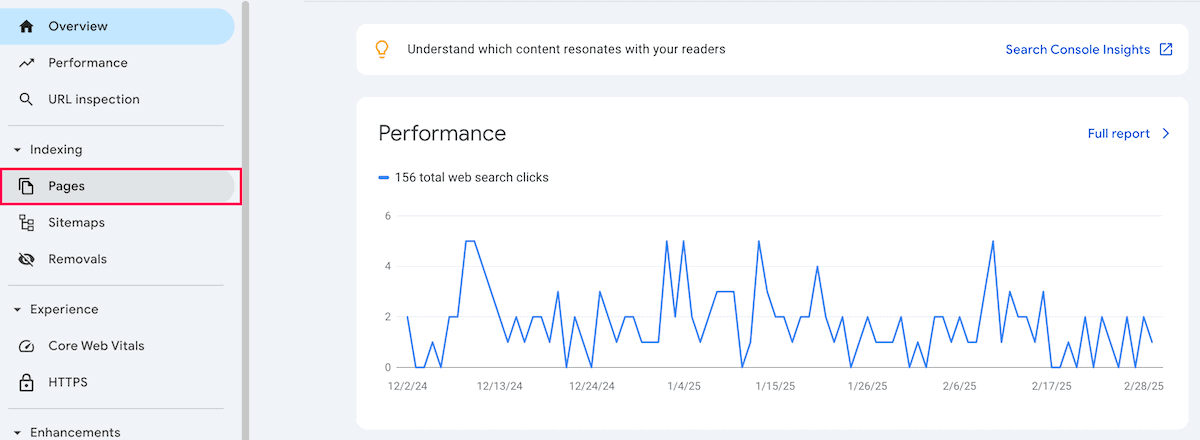Click the chart peak near 1/4/25
Screen dimensions: 1200x440
[x=667, y=241]
